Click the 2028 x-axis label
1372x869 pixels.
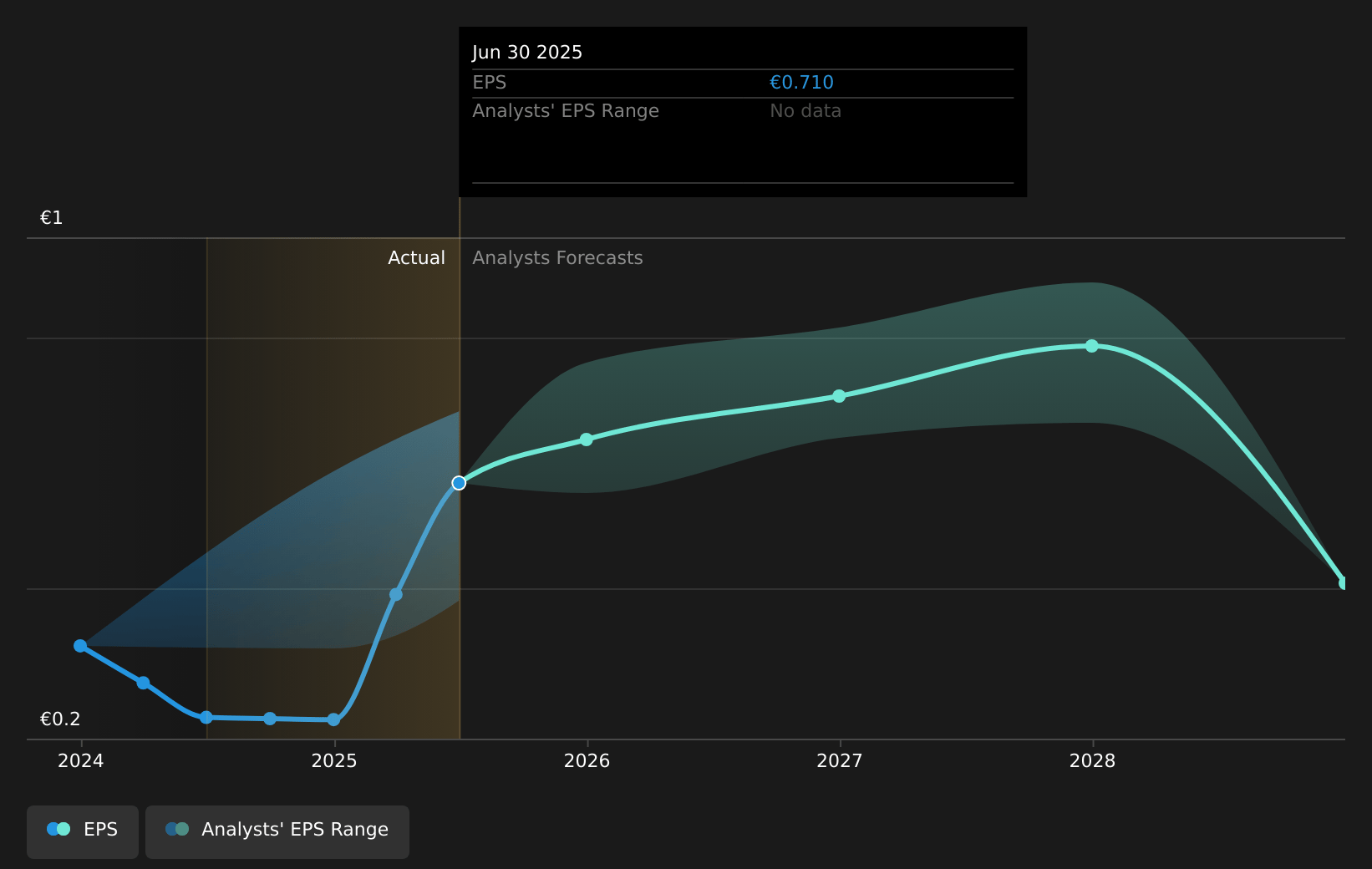click(1092, 761)
